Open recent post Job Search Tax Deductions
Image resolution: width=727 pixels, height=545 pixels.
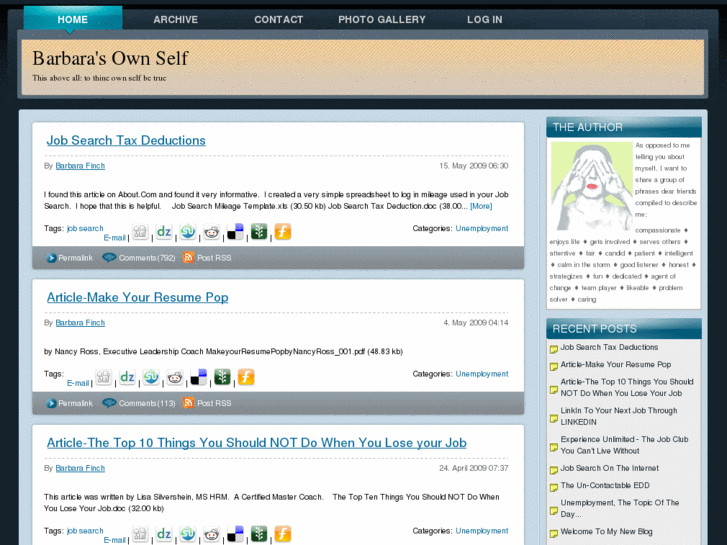609,347
